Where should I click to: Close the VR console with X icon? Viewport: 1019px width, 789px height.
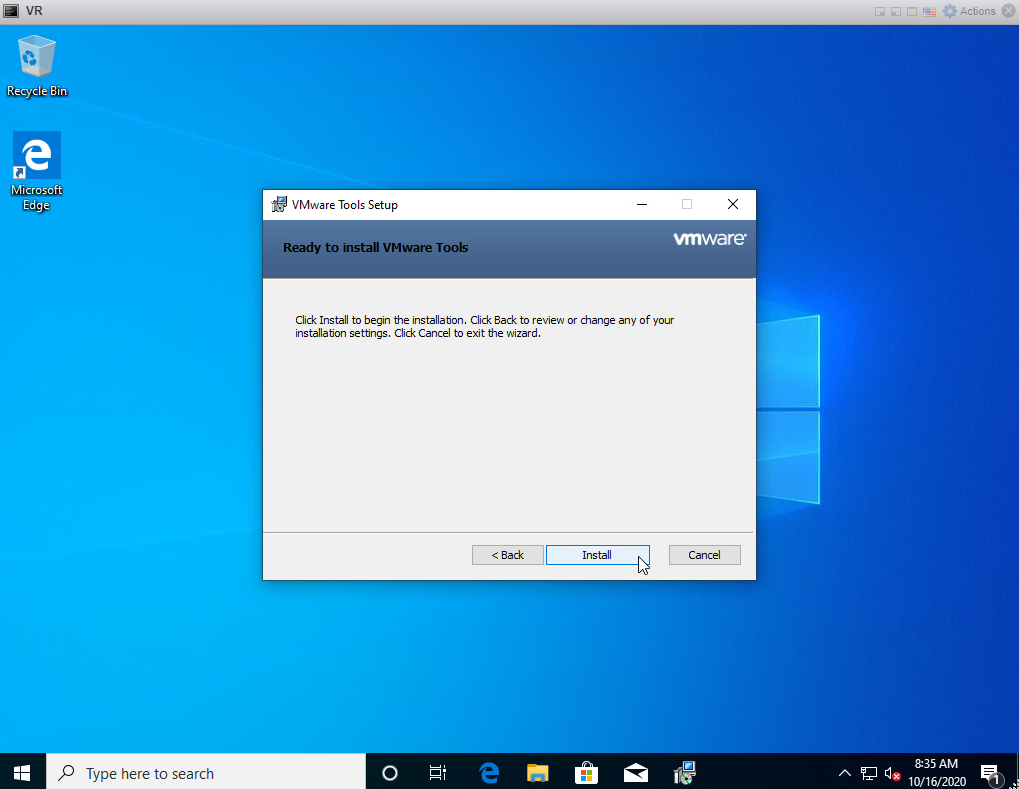click(x=1009, y=11)
